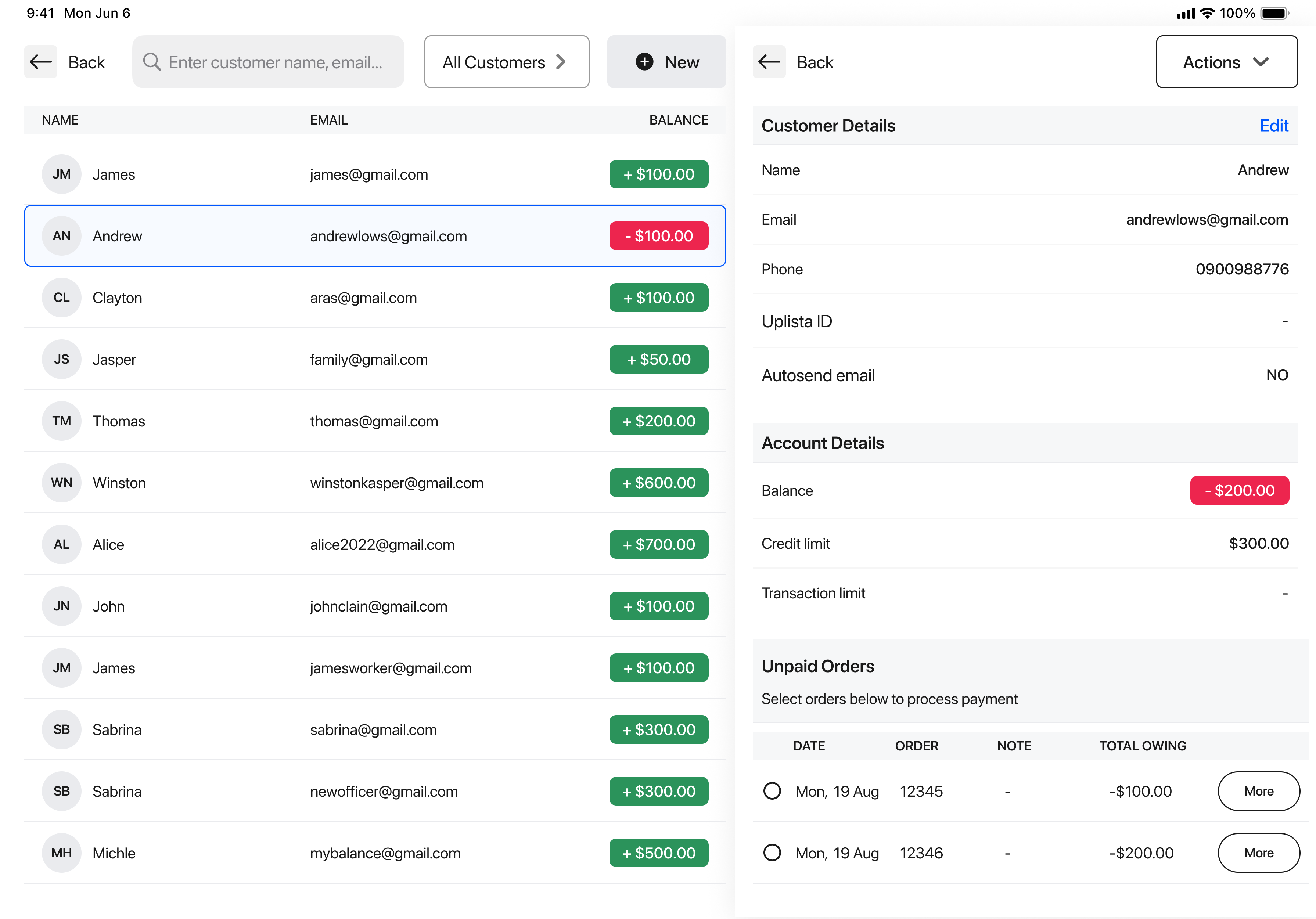Open More options for order 12346
Image resolution: width=1316 pixels, height=919 pixels.
pos(1259,853)
